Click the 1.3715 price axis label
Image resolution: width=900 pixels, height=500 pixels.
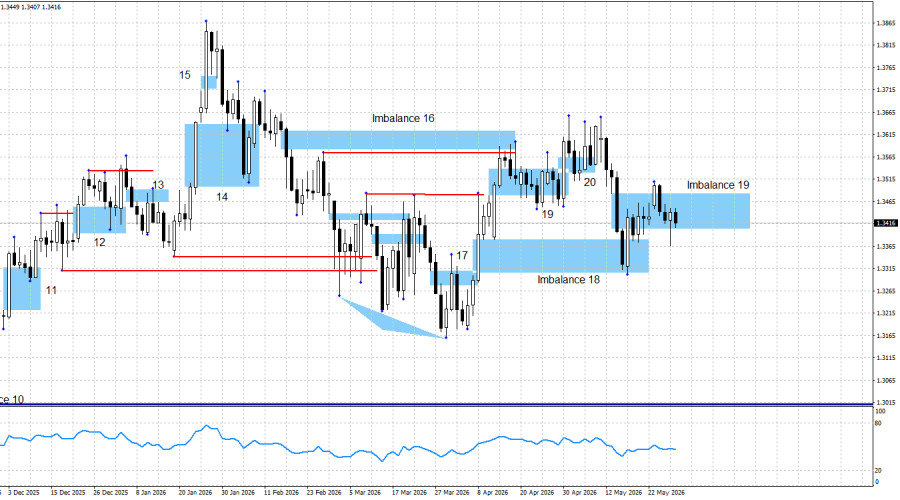coord(886,90)
